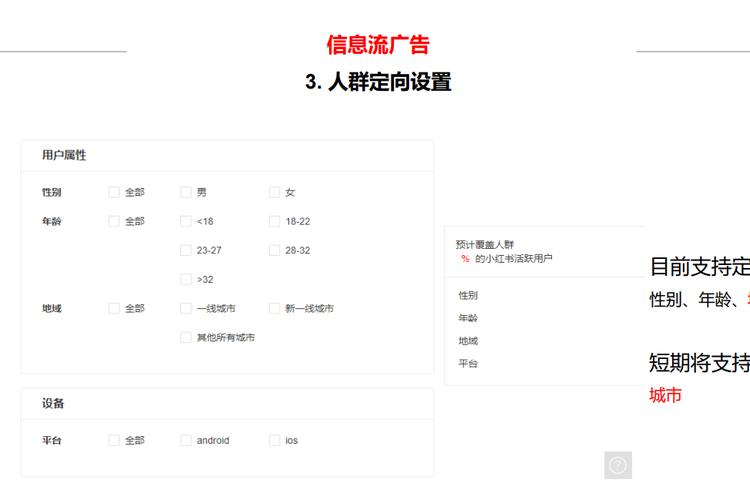Screen dimensions: 750x500
Task: Tick the <18 age checkbox
Action: (186, 222)
